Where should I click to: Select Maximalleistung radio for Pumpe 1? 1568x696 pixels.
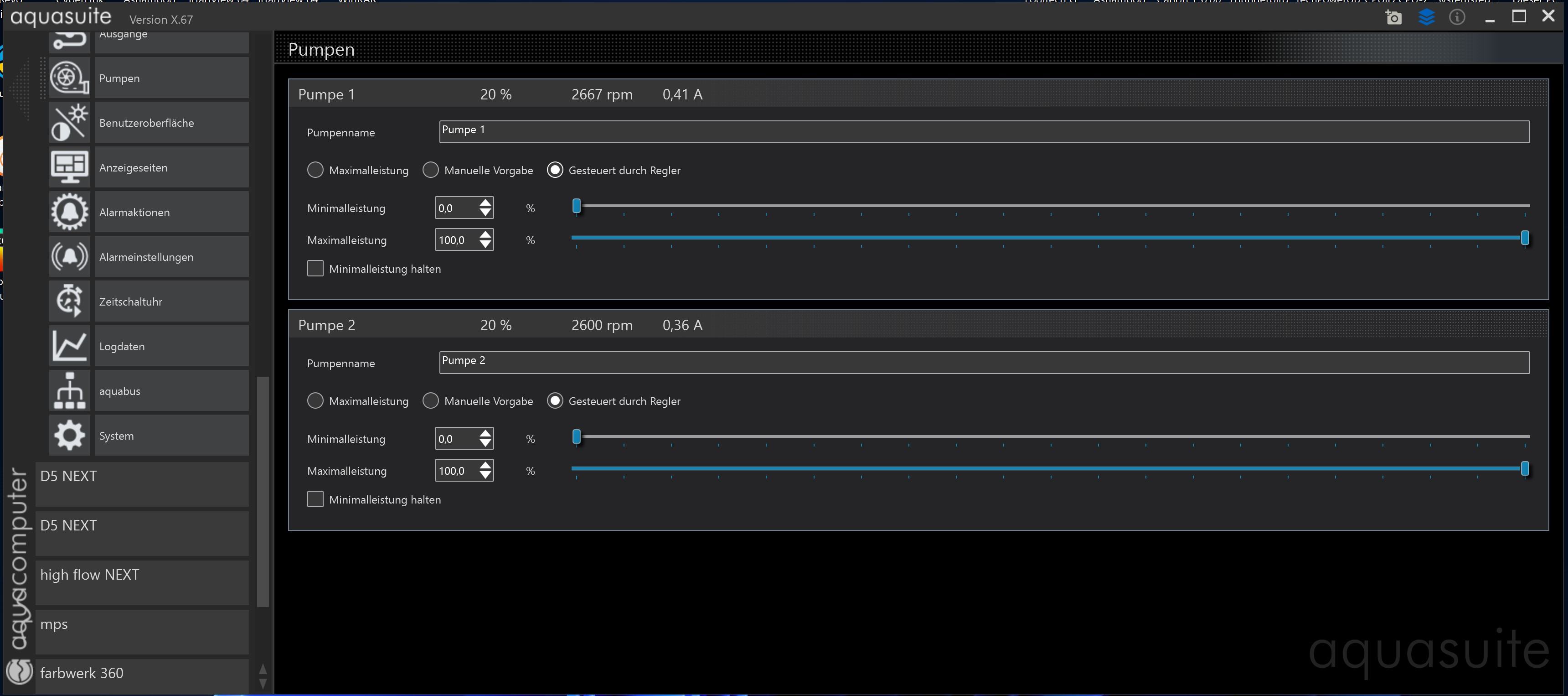(315, 170)
